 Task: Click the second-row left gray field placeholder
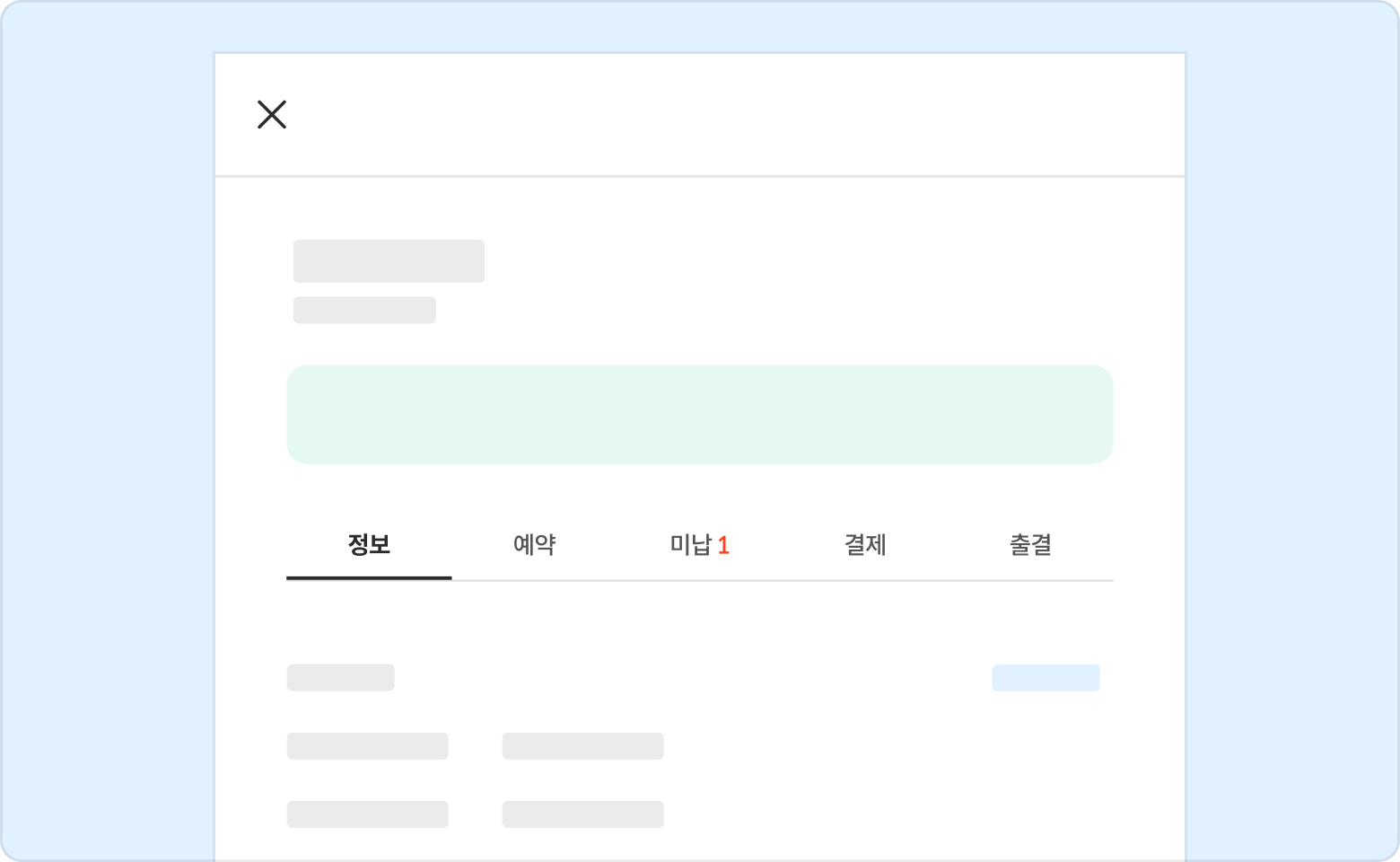[367, 814]
